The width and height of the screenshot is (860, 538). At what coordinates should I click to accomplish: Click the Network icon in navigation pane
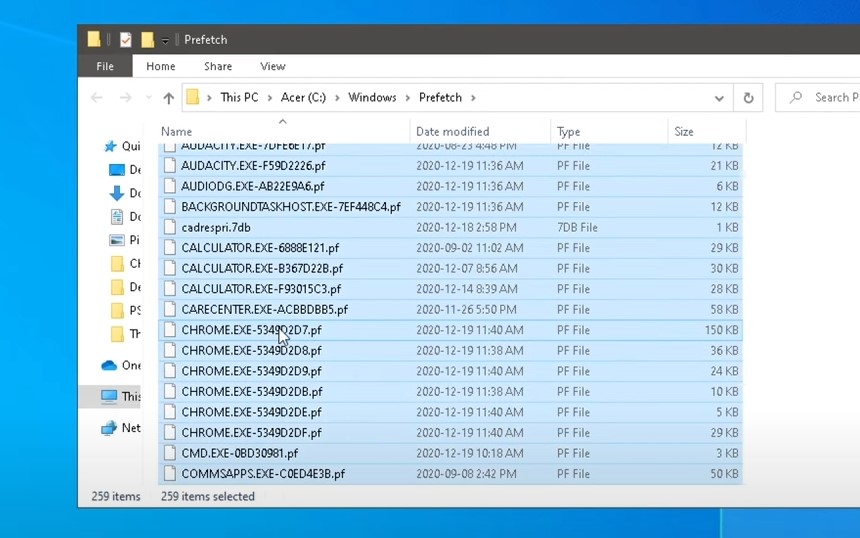click(x=109, y=428)
